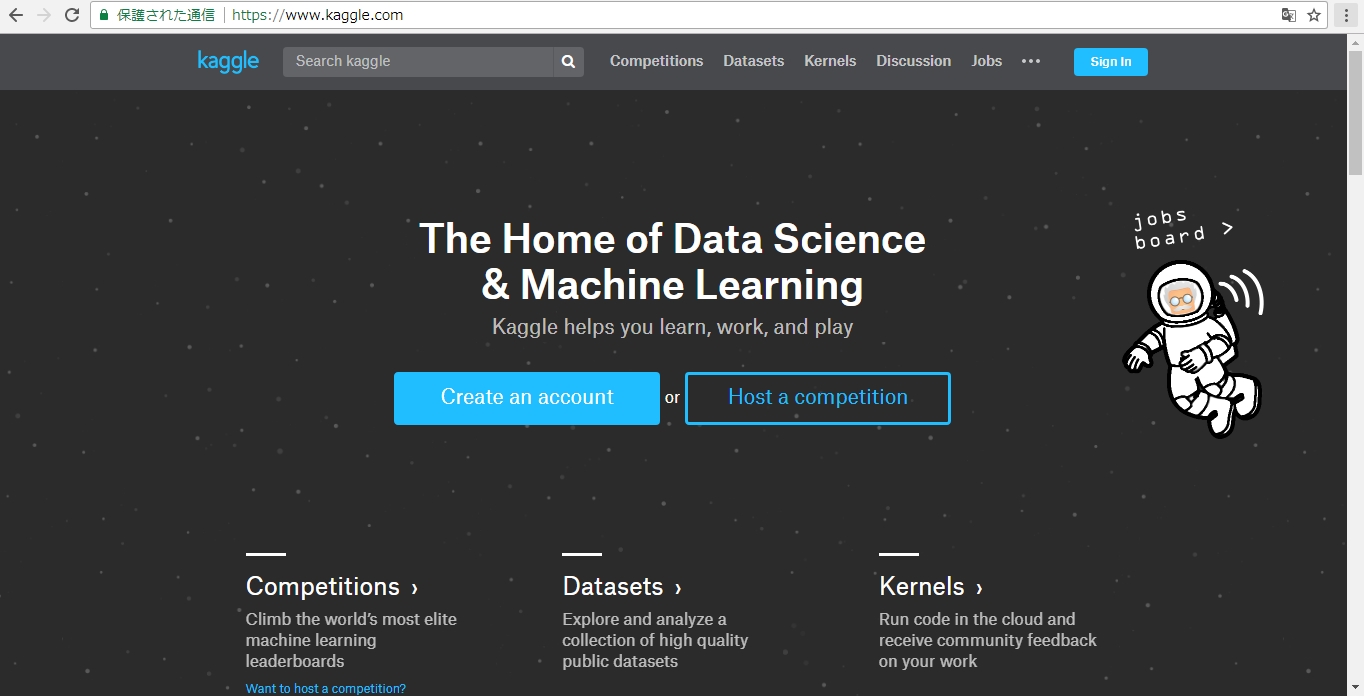Open the Chrome menu icon
Screen dimensions: 1364x696
pos(1348,15)
